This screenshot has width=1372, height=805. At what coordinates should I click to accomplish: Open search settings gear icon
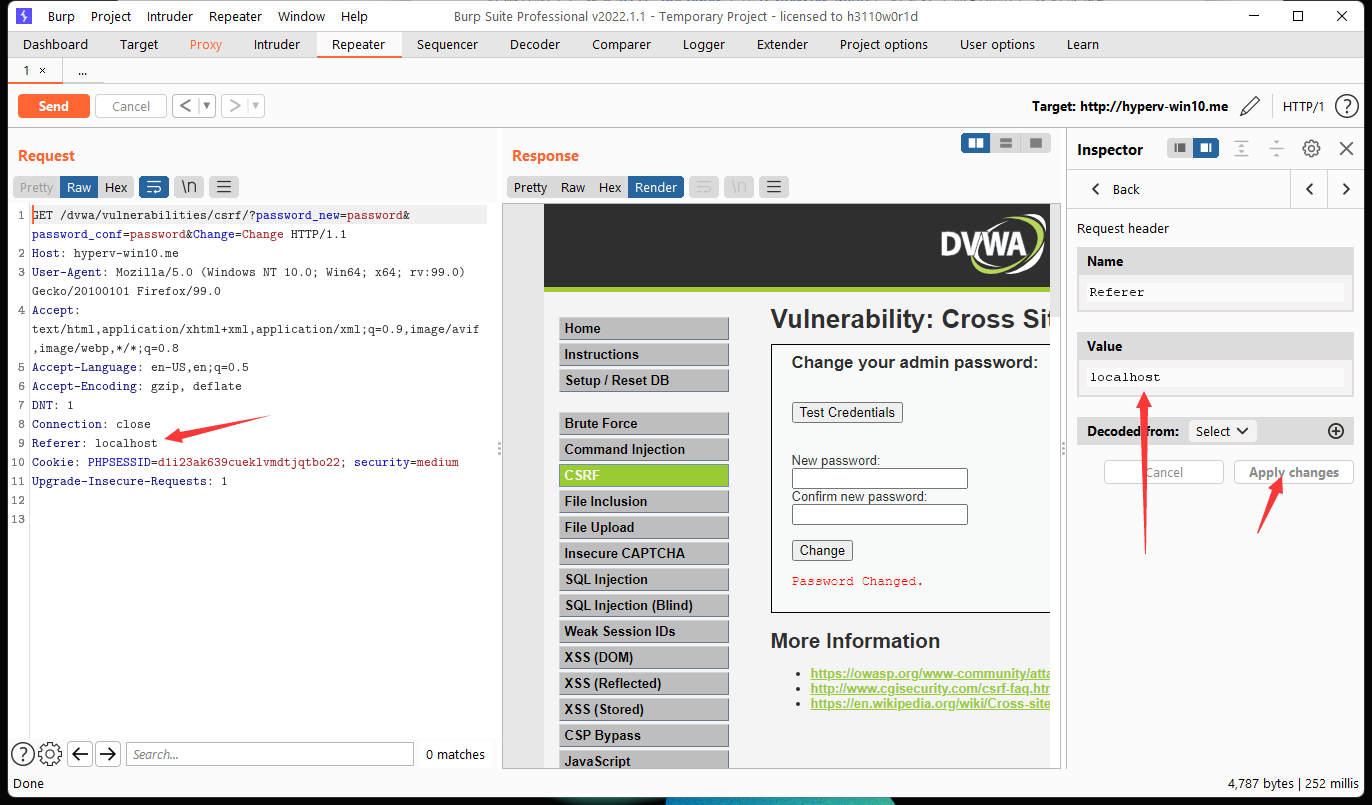(x=50, y=754)
